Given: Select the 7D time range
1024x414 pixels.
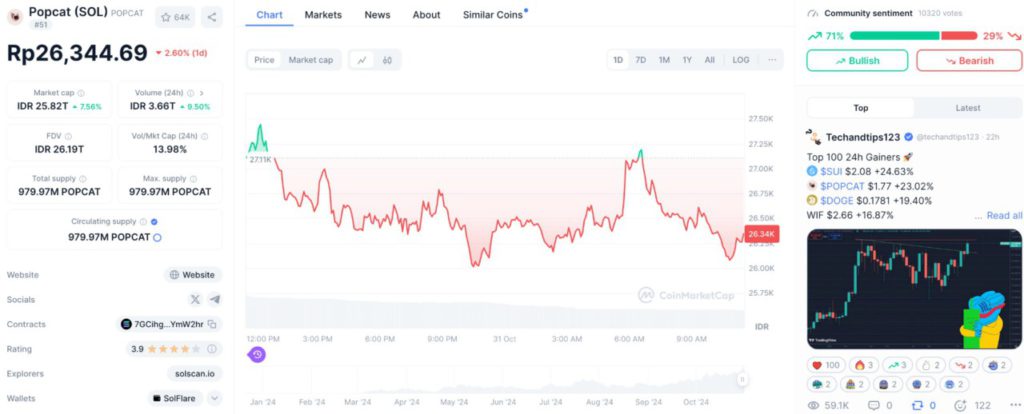Looking at the screenshot, I should [641, 60].
